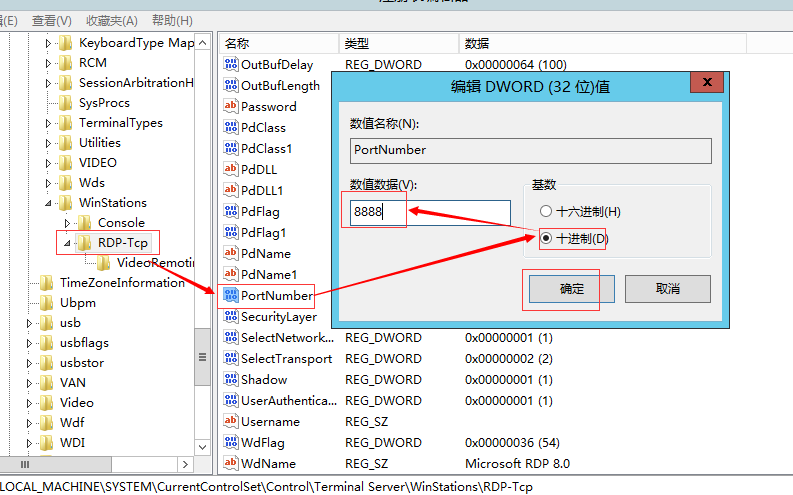
Task: Click tree pane scroll down arrow
Action: click(202, 447)
